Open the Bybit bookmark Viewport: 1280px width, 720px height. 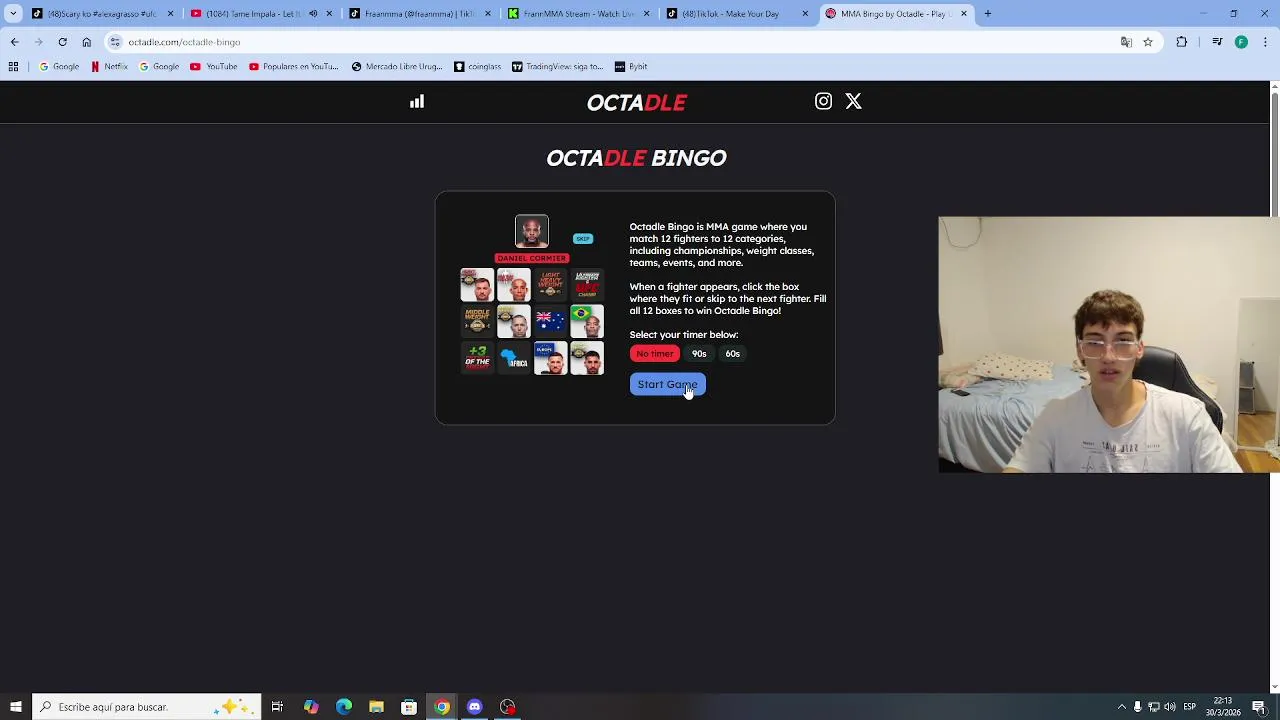click(x=631, y=66)
